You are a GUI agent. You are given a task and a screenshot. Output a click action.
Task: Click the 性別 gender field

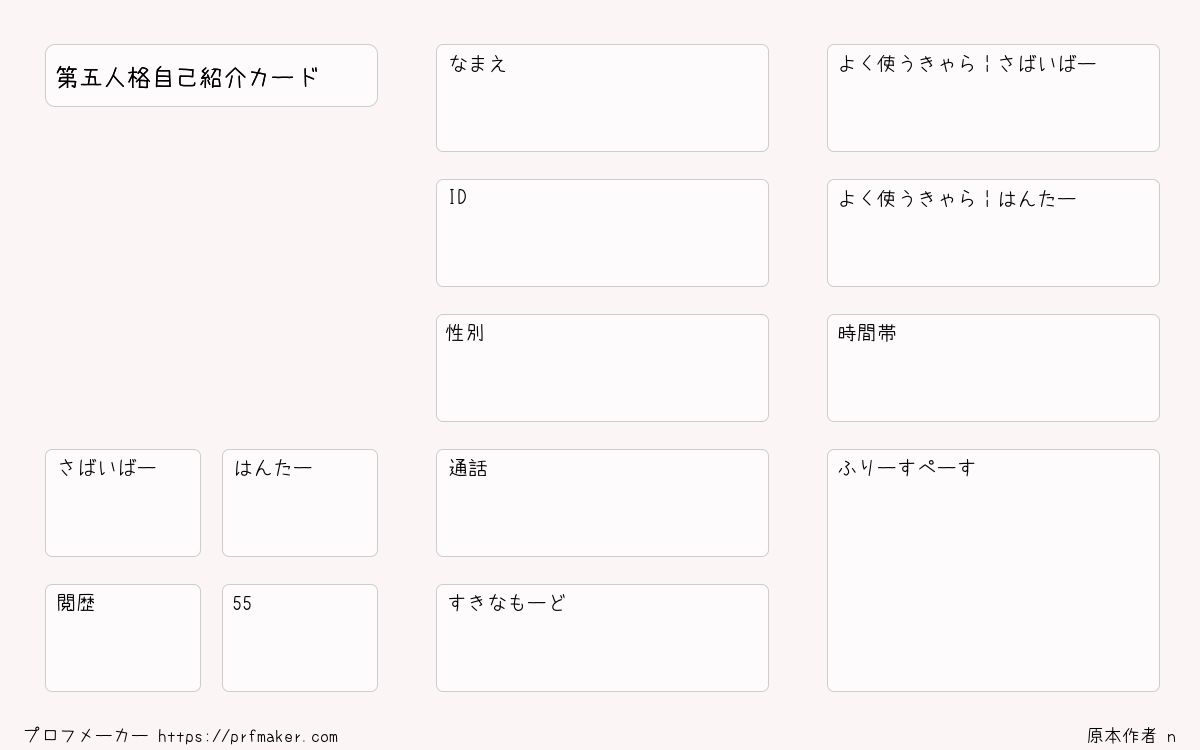pyautogui.click(x=602, y=368)
